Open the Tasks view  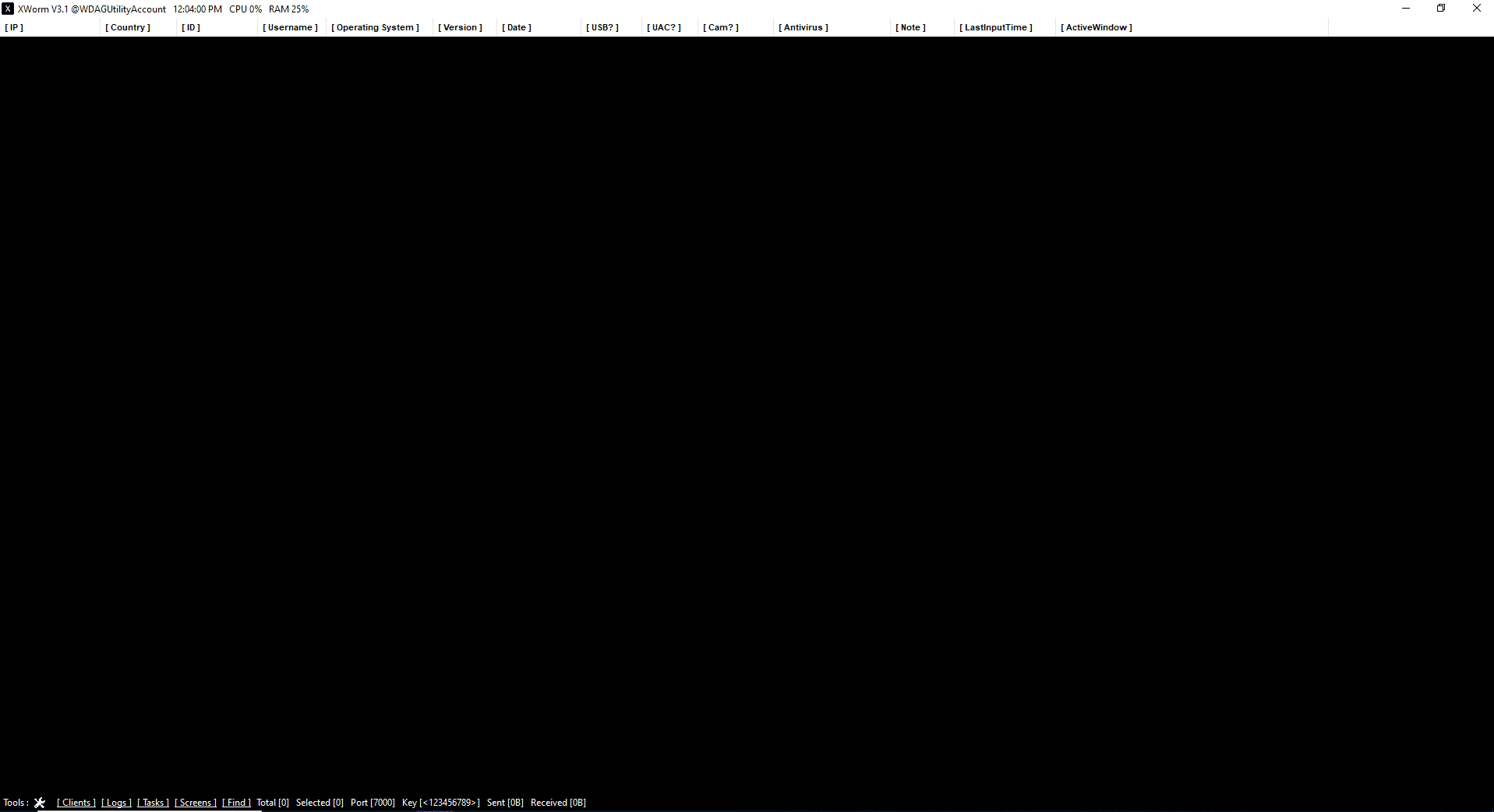point(153,803)
